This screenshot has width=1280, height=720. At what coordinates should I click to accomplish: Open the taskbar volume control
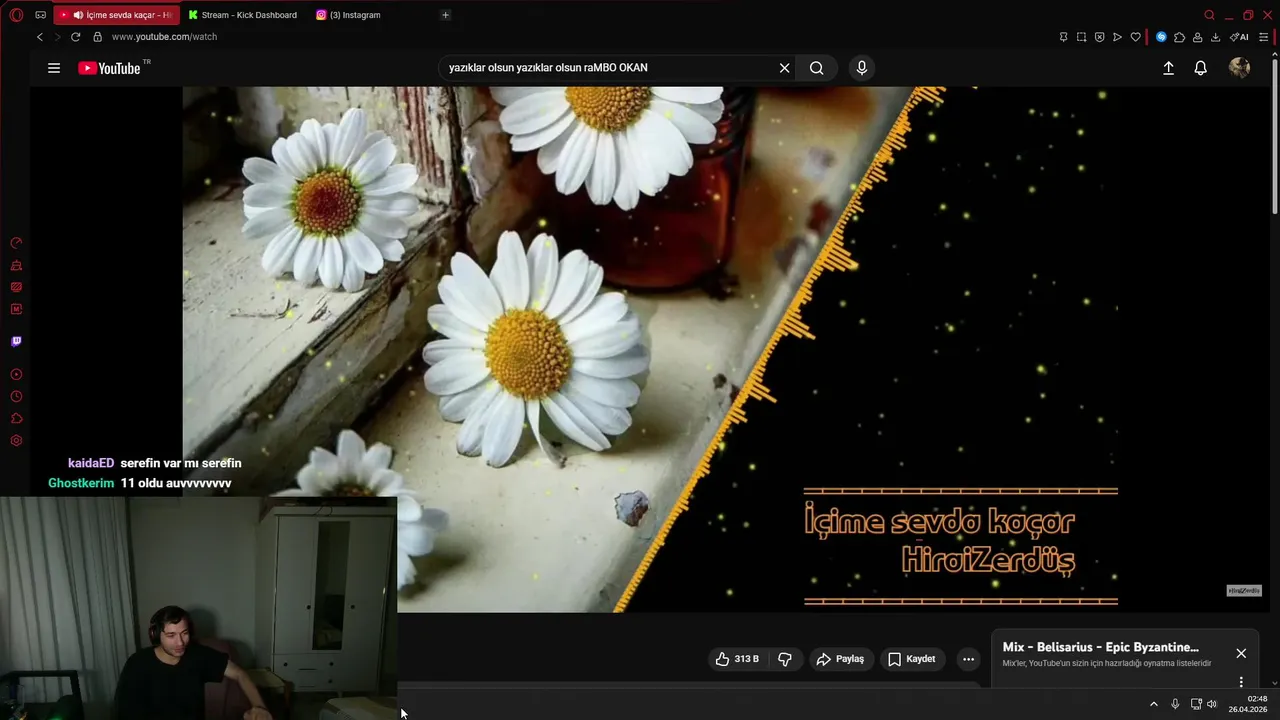coord(1212,704)
